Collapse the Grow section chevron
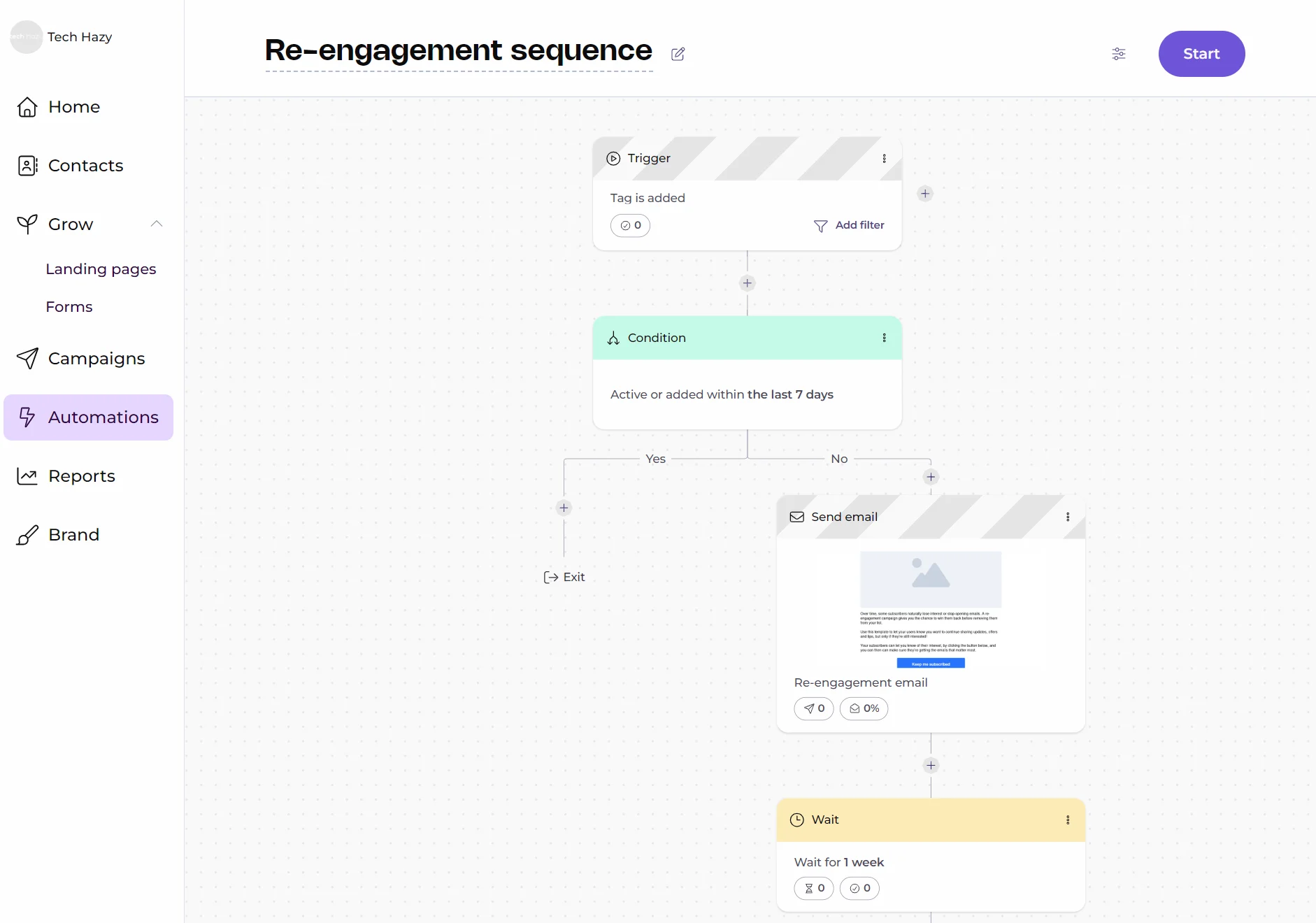1316x923 pixels. [157, 224]
